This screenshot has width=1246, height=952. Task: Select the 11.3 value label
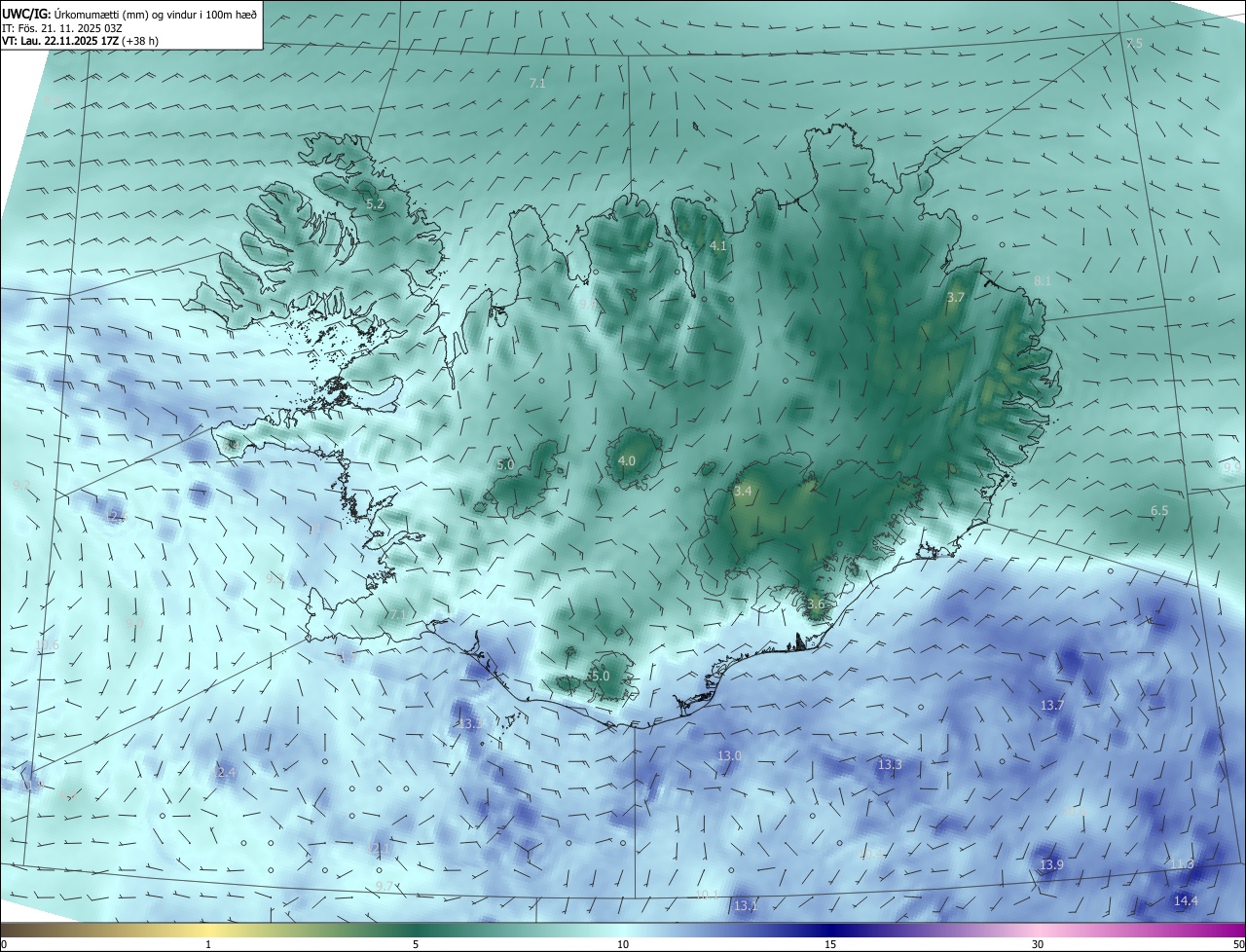(1182, 863)
